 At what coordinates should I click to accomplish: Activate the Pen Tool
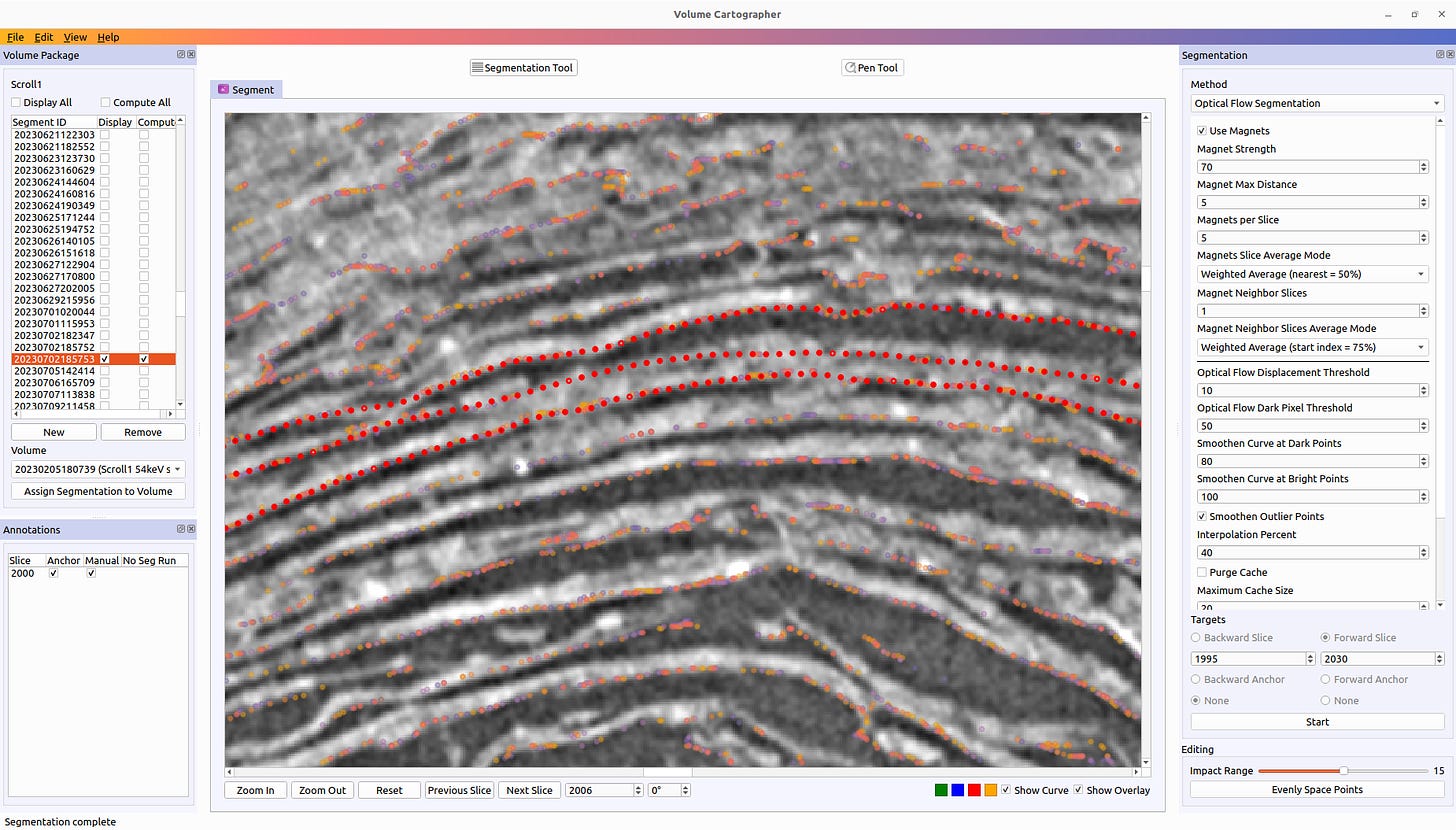point(872,68)
